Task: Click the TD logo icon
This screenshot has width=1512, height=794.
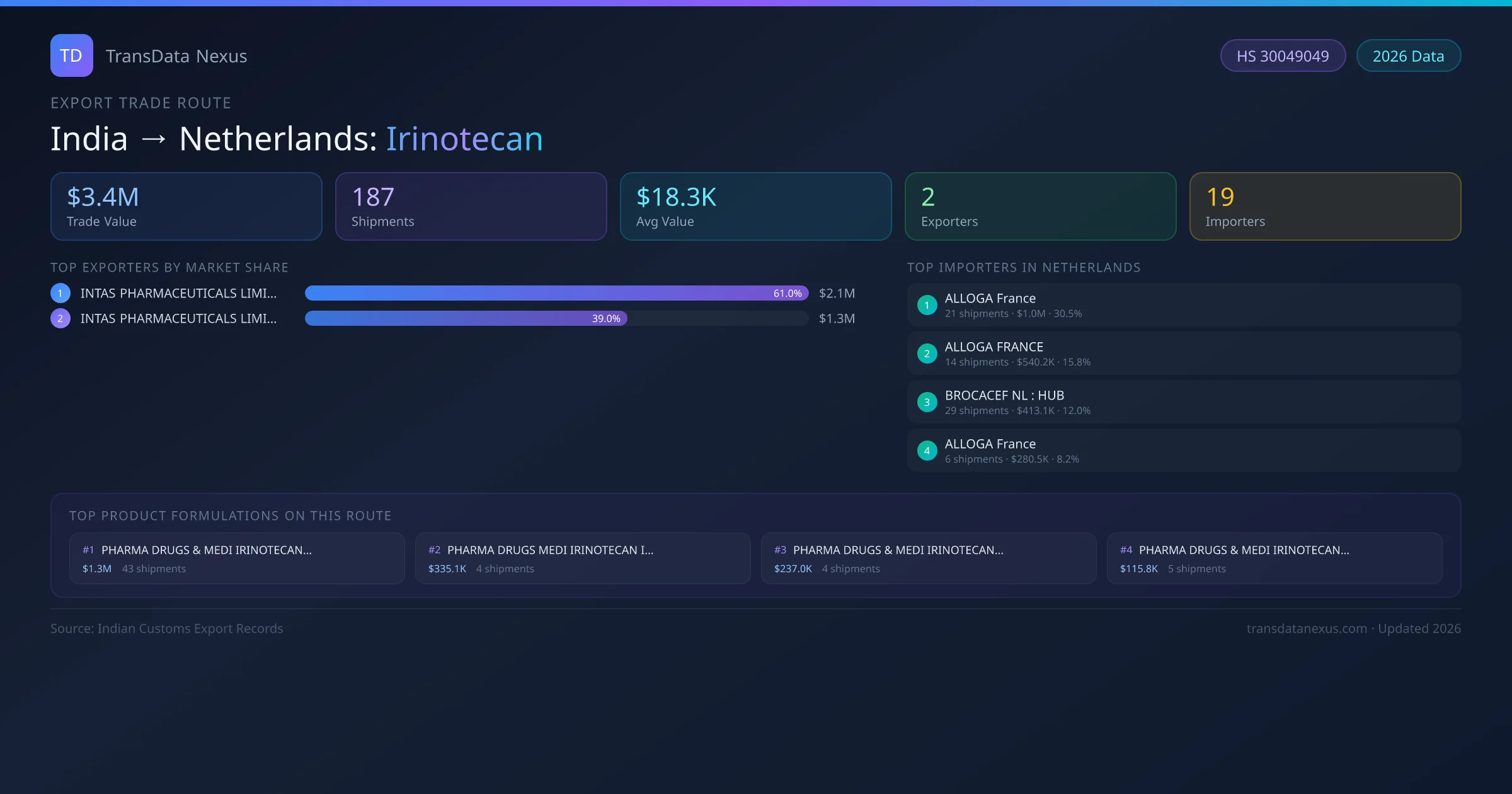Action: [x=71, y=55]
